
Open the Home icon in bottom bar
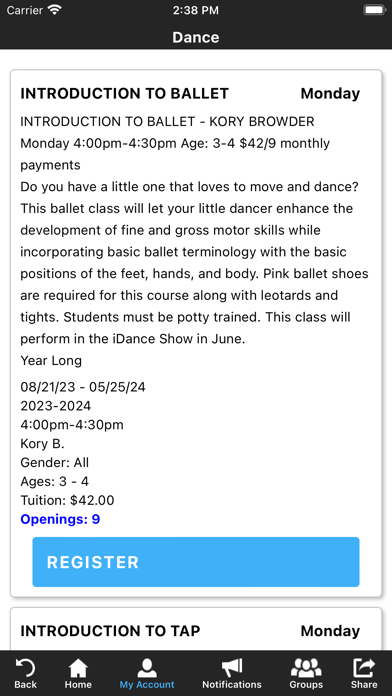[78, 667]
